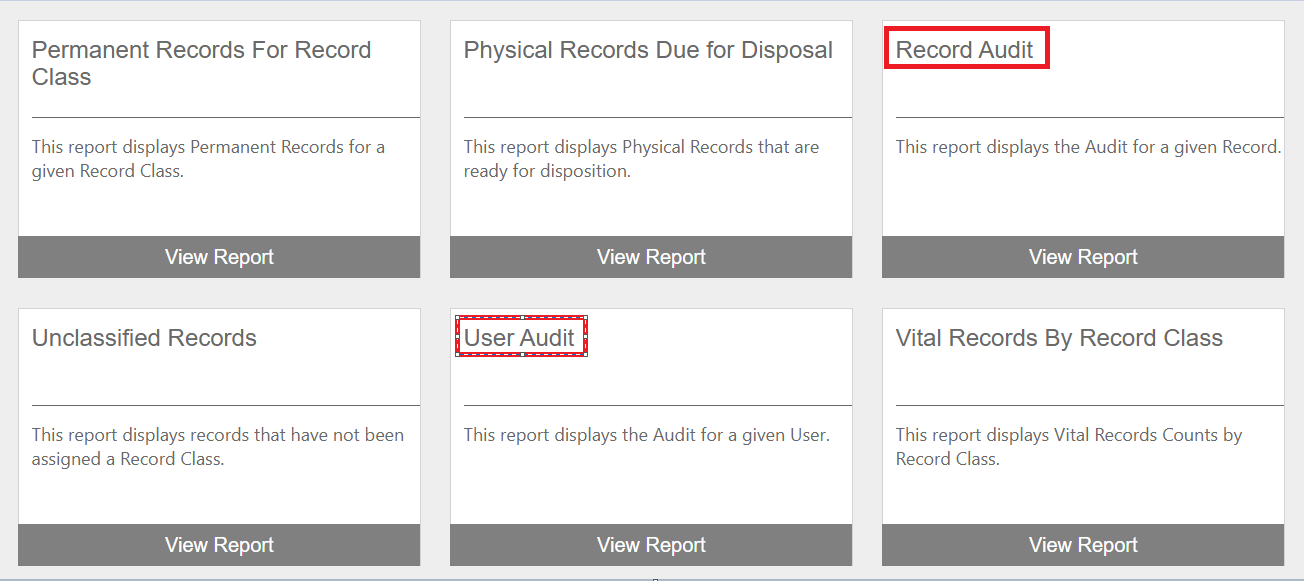Launch View Report for Unclassified Records
This screenshot has width=1304, height=581.
click(x=219, y=545)
